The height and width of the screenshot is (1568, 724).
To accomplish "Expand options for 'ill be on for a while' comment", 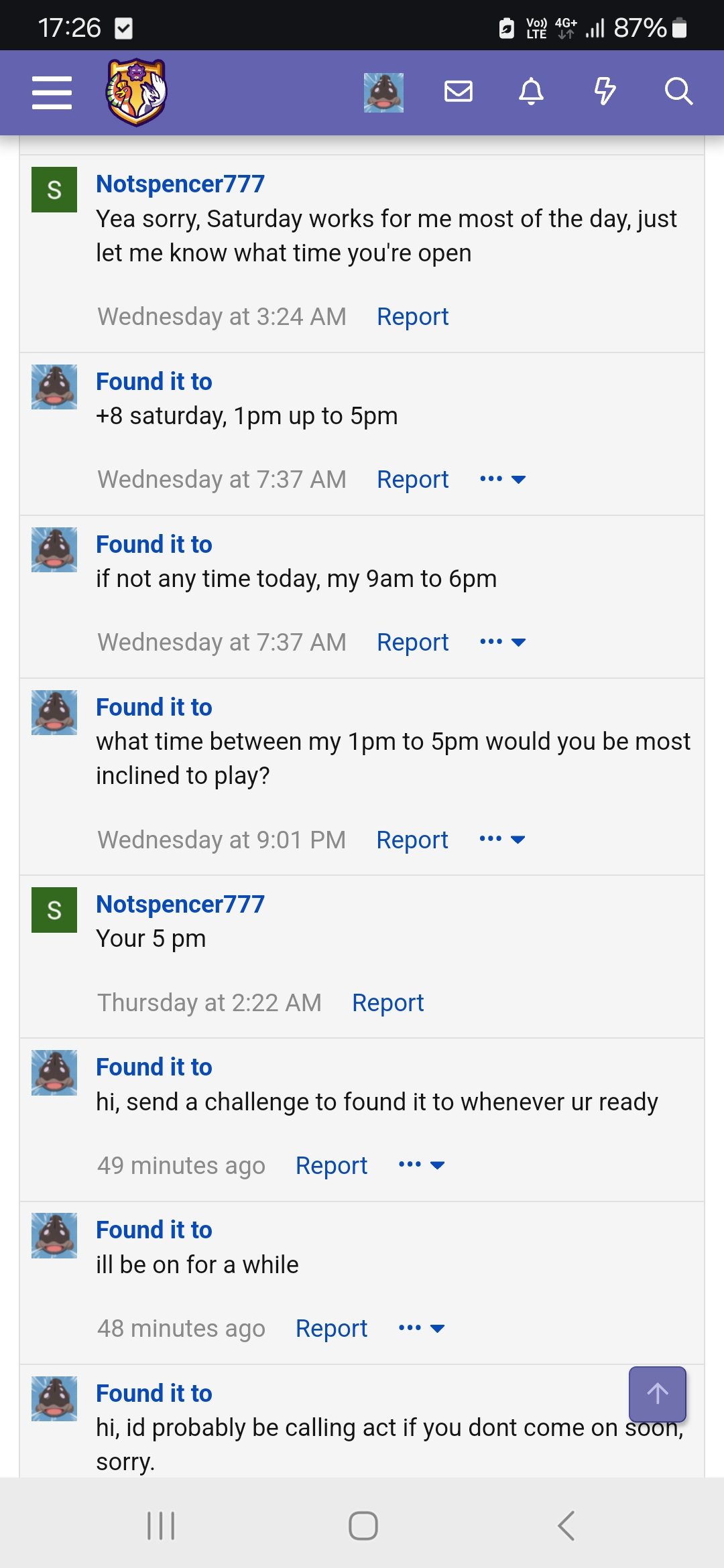I will pyautogui.click(x=422, y=1328).
